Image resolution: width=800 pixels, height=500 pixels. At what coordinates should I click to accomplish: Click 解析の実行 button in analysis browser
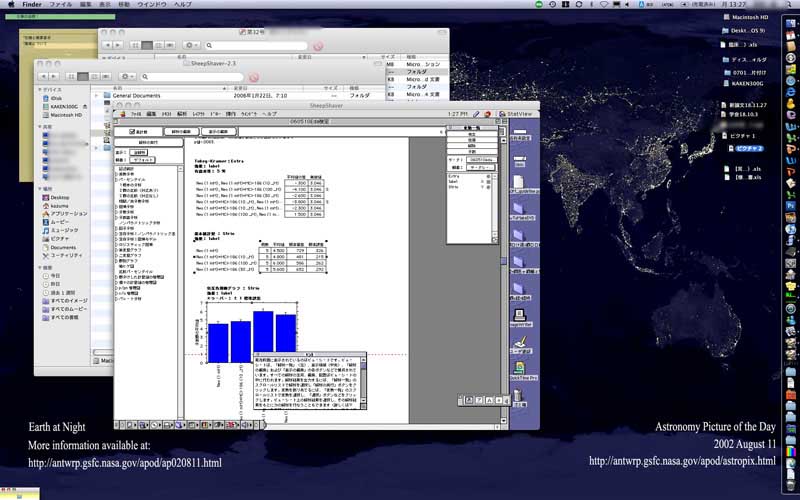click(x=148, y=142)
